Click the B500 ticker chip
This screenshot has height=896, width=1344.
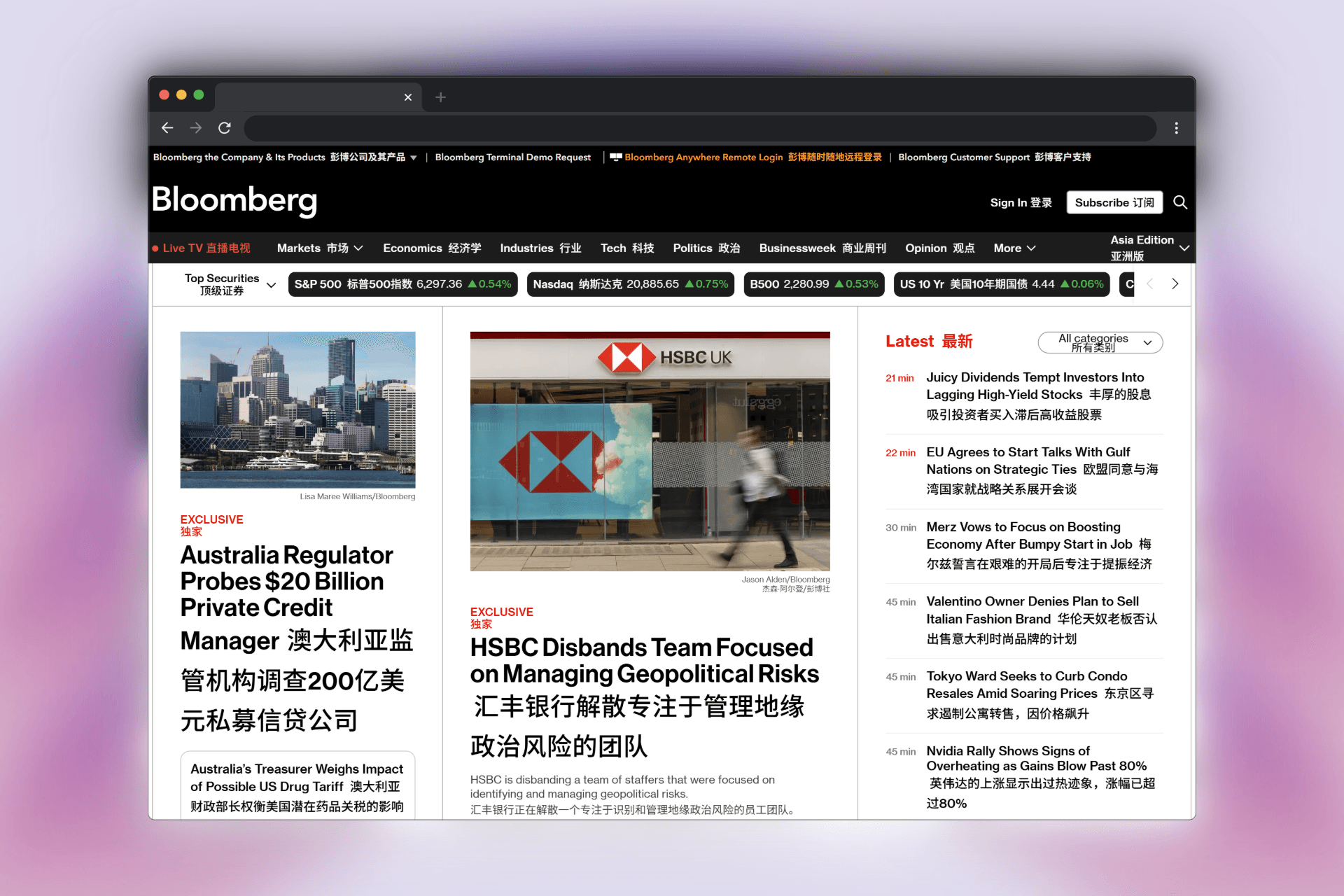(813, 284)
